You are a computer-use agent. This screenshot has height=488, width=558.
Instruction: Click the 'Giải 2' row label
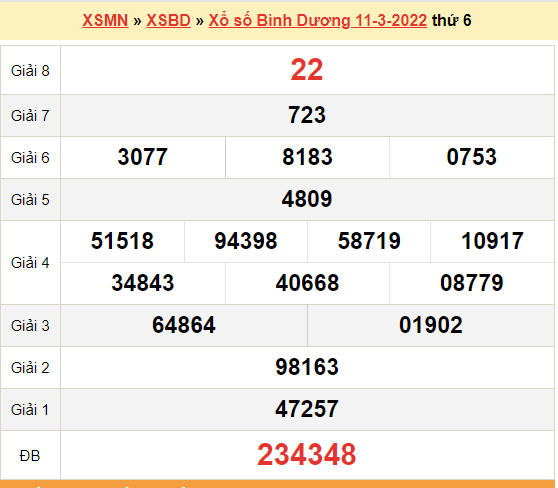[x=30, y=367]
